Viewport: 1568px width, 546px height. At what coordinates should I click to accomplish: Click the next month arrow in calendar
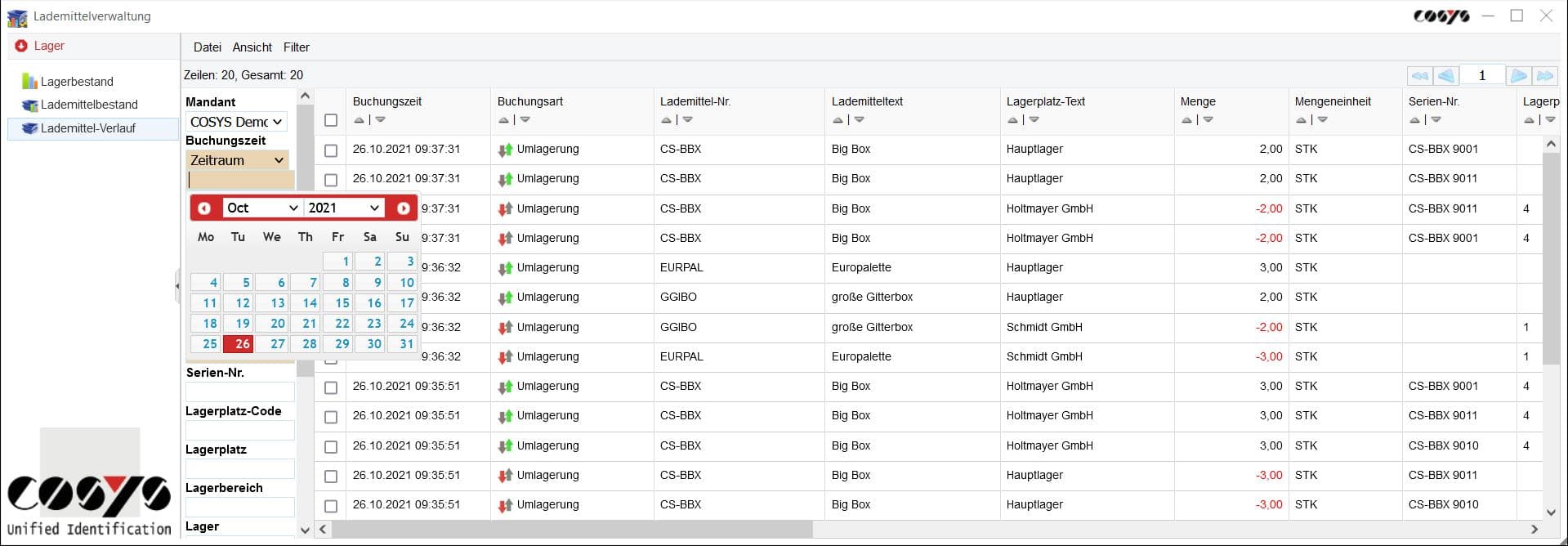click(x=403, y=208)
